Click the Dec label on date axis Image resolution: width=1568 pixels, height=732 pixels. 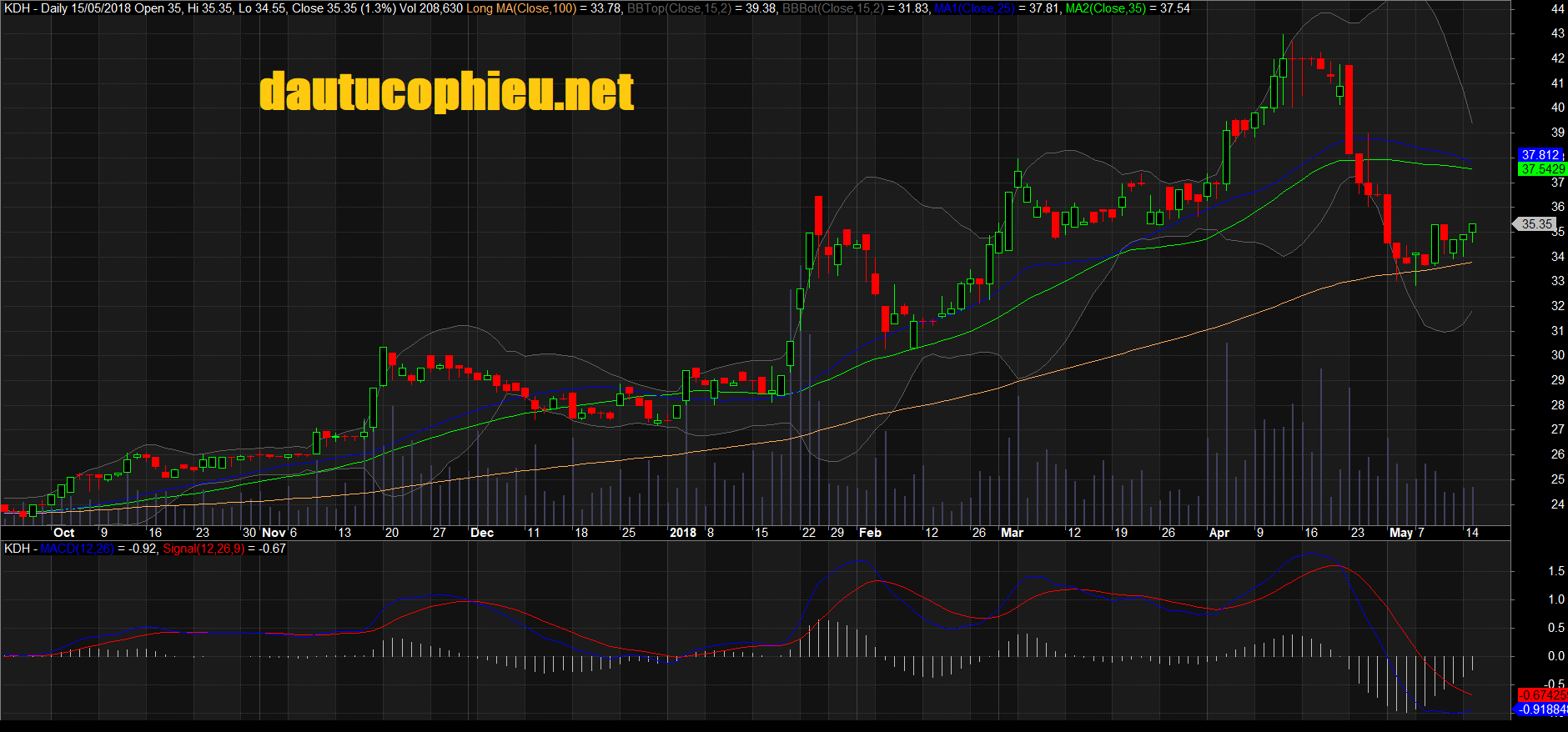(482, 533)
